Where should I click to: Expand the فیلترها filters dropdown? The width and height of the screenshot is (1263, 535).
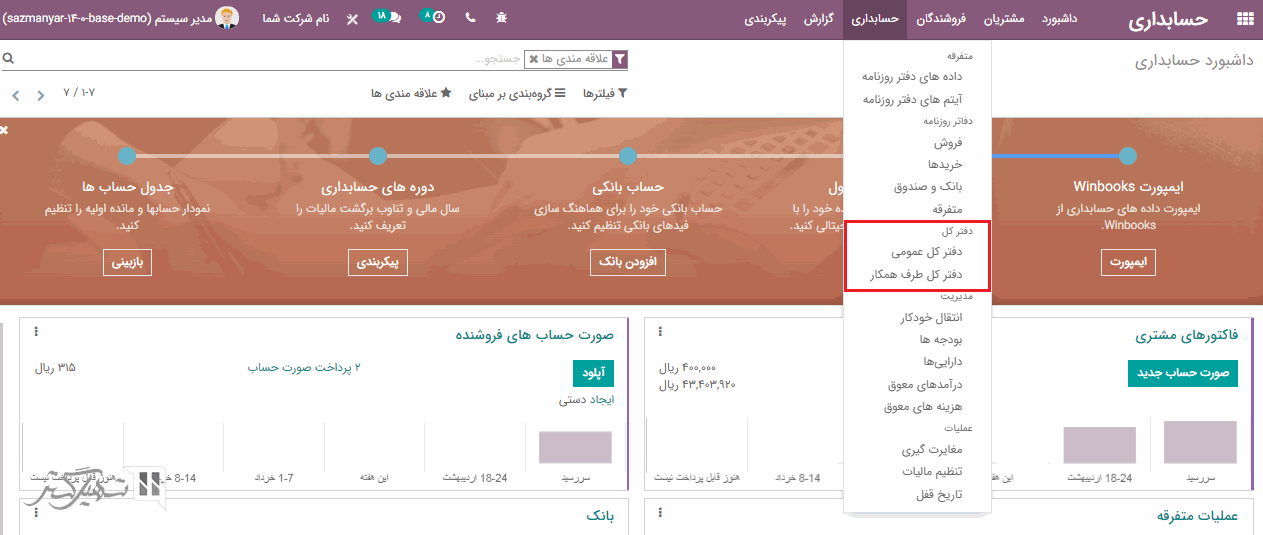click(606, 93)
